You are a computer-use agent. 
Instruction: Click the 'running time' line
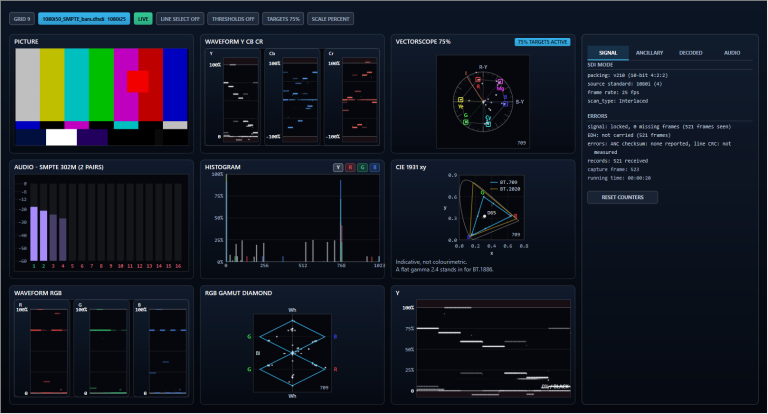click(619, 178)
